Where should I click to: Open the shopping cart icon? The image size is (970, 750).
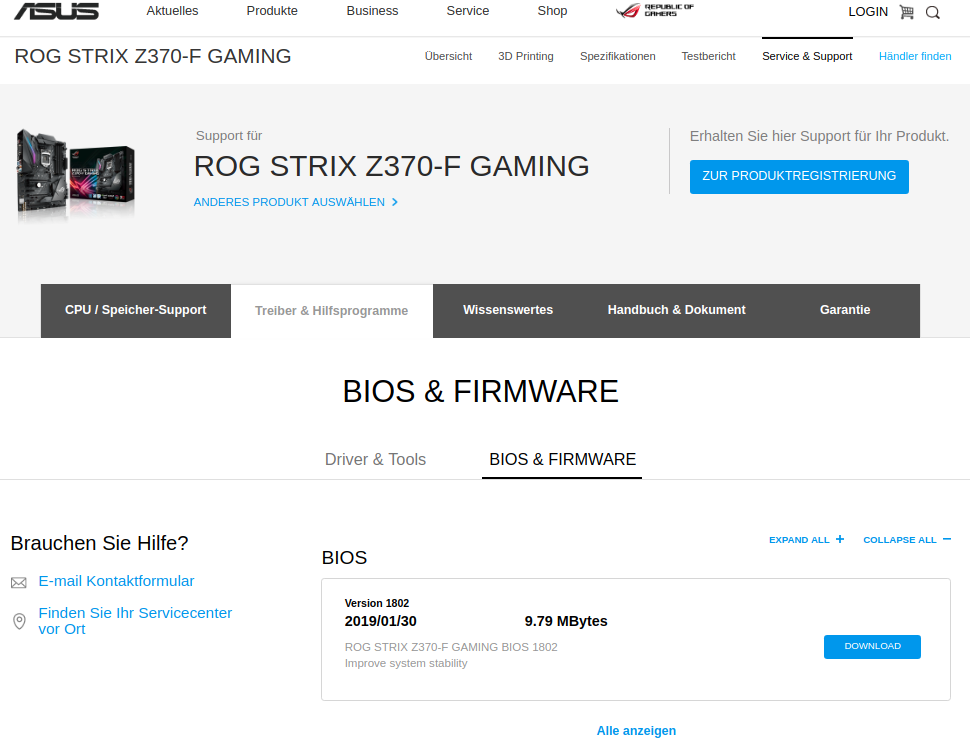click(x=906, y=12)
